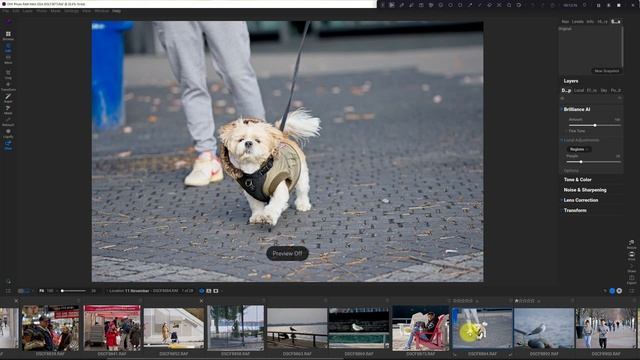Click the grid view icon in bottom bar
The height and width of the screenshot is (360, 640).
8,291
